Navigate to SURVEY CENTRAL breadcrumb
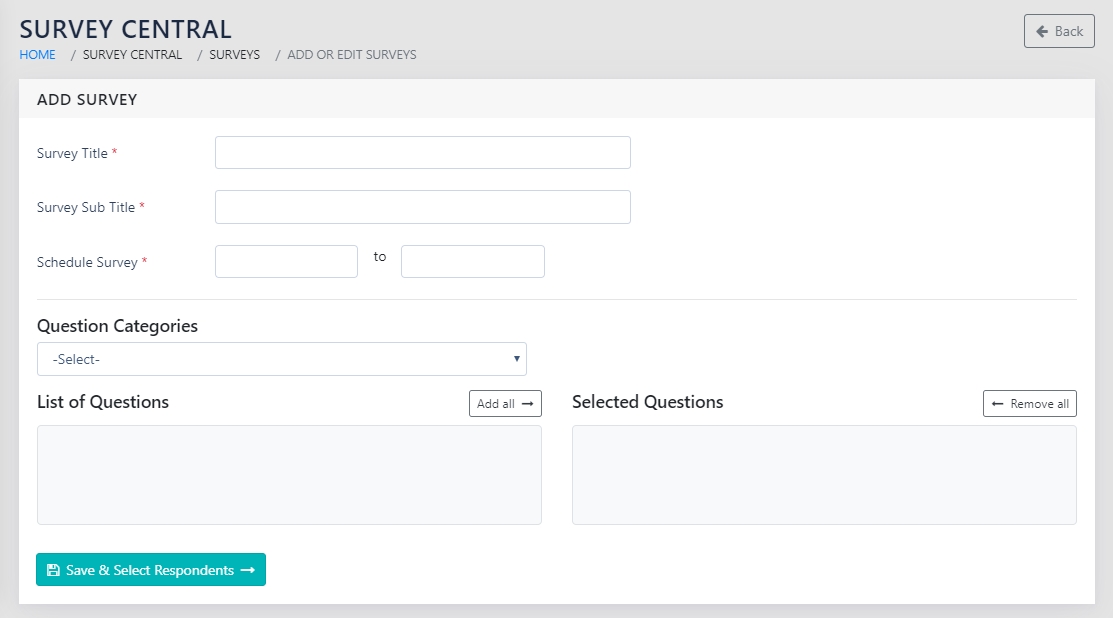The height and width of the screenshot is (618, 1113). pos(132,55)
